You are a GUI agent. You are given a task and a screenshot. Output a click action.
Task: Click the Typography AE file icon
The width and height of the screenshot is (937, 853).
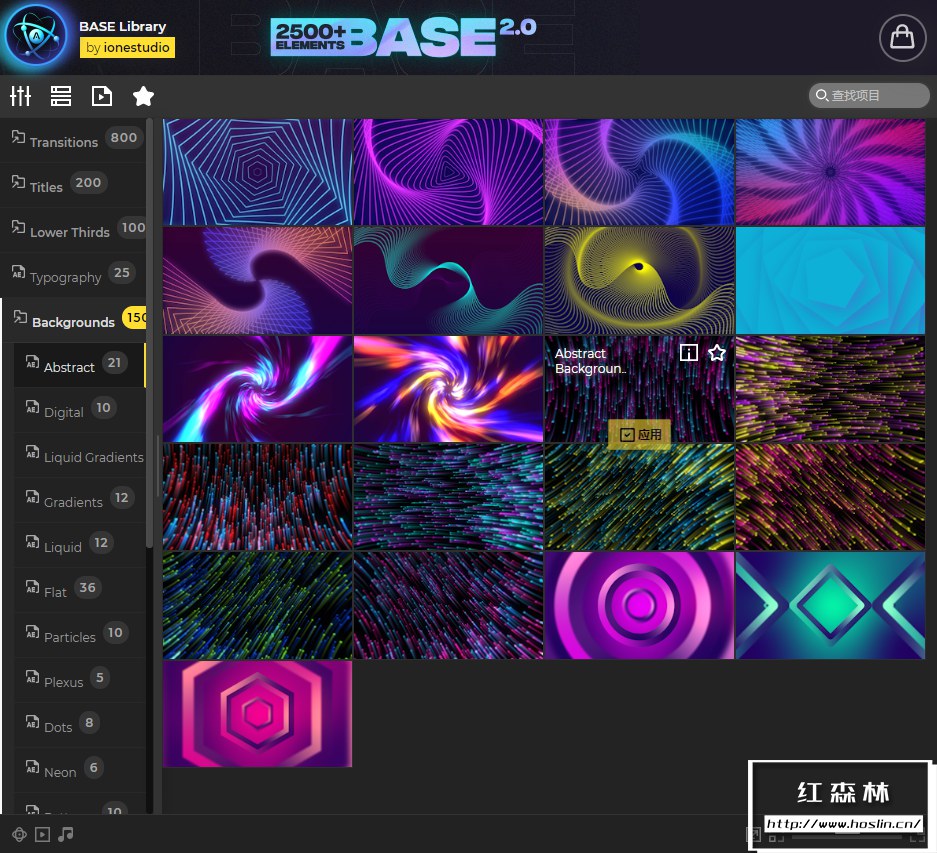point(19,272)
